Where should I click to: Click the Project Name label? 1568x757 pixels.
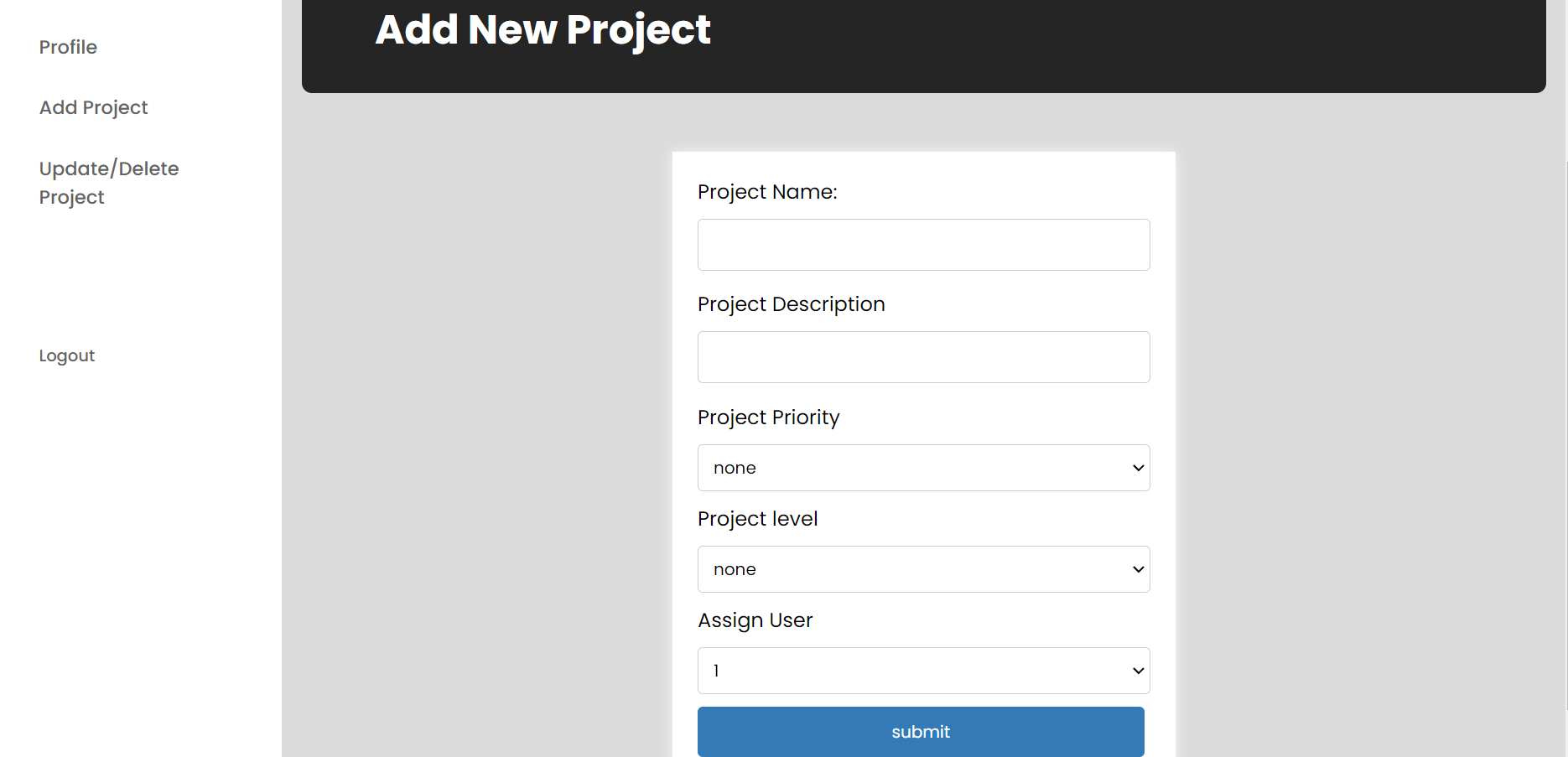[767, 192]
